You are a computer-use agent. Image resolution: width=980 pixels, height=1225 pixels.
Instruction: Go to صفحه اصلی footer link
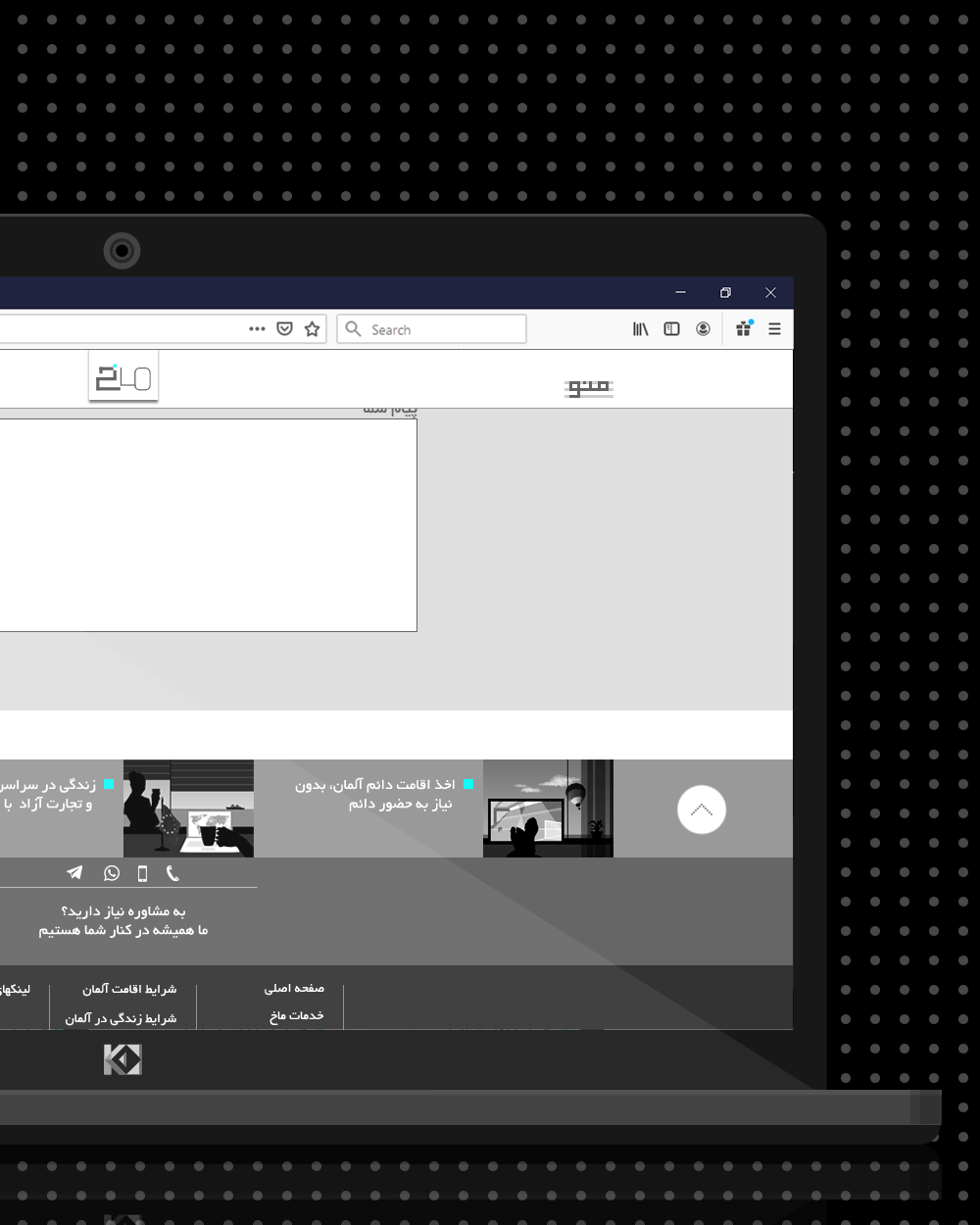294,989
